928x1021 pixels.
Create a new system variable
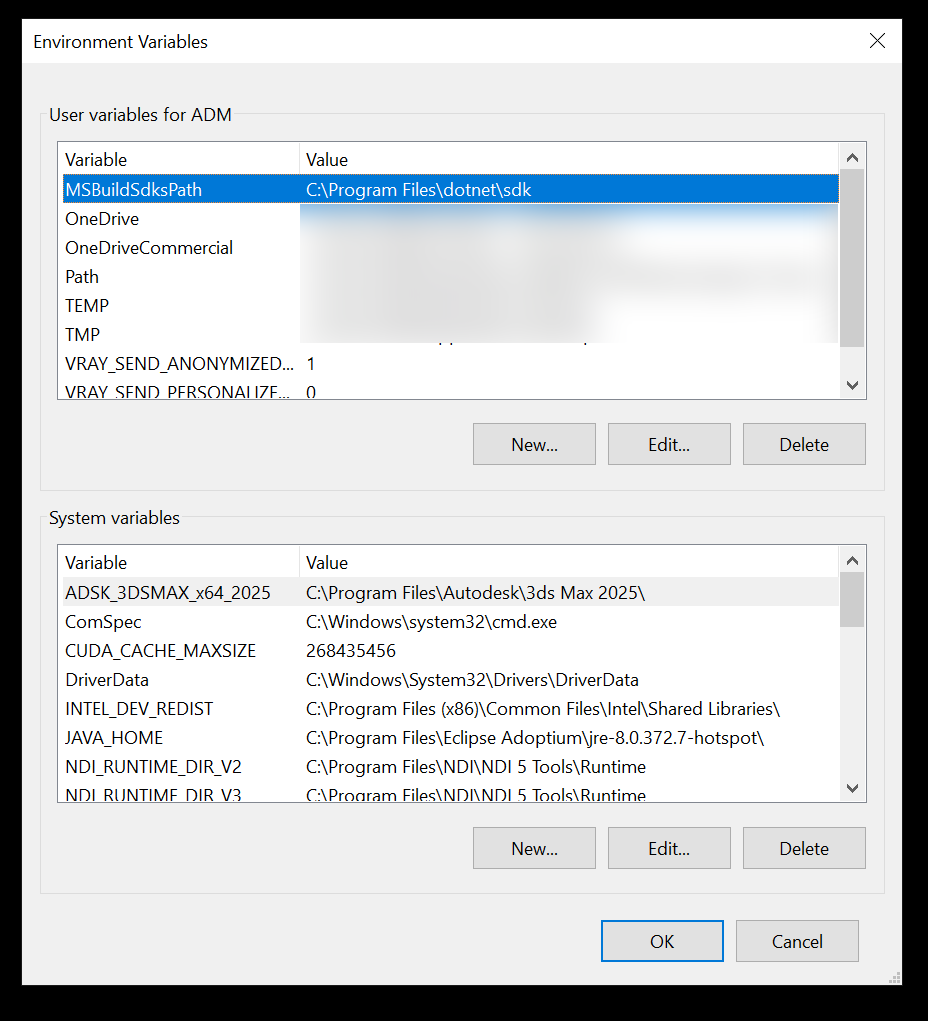coord(534,848)
